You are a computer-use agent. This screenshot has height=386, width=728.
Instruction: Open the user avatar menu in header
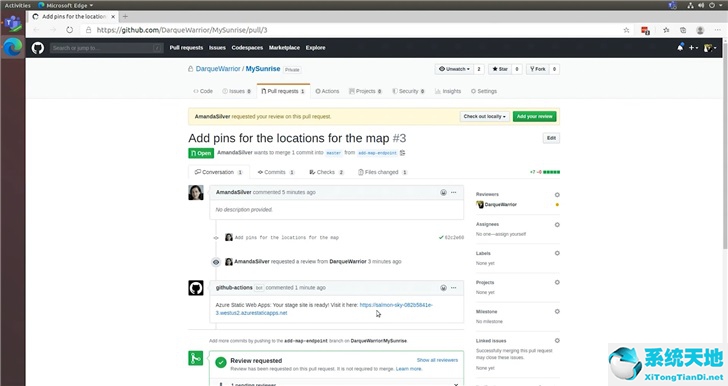click(x=710, y=47)
